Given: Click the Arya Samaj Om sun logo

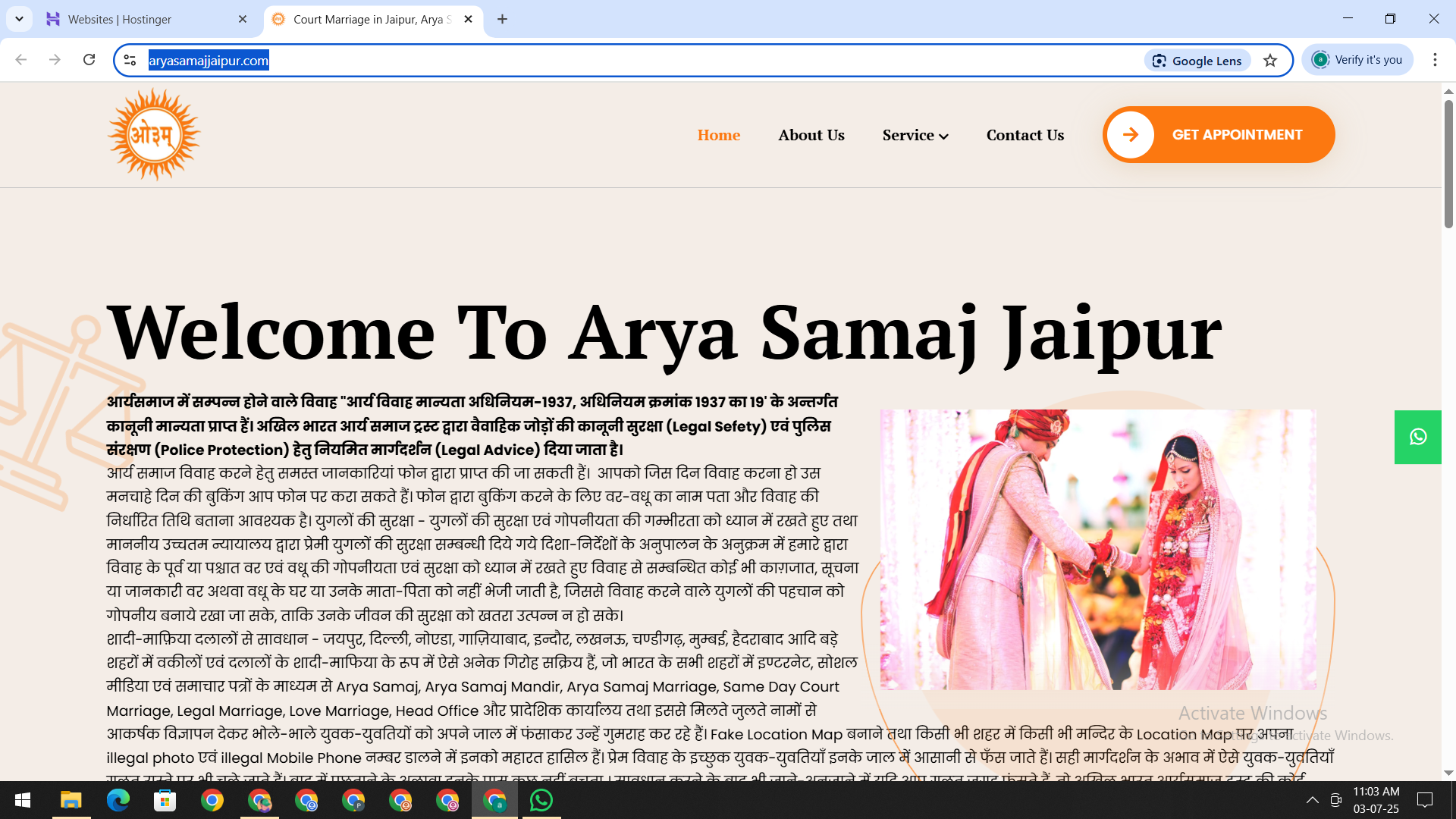Looking at the screenshot, I should [154, 135].
